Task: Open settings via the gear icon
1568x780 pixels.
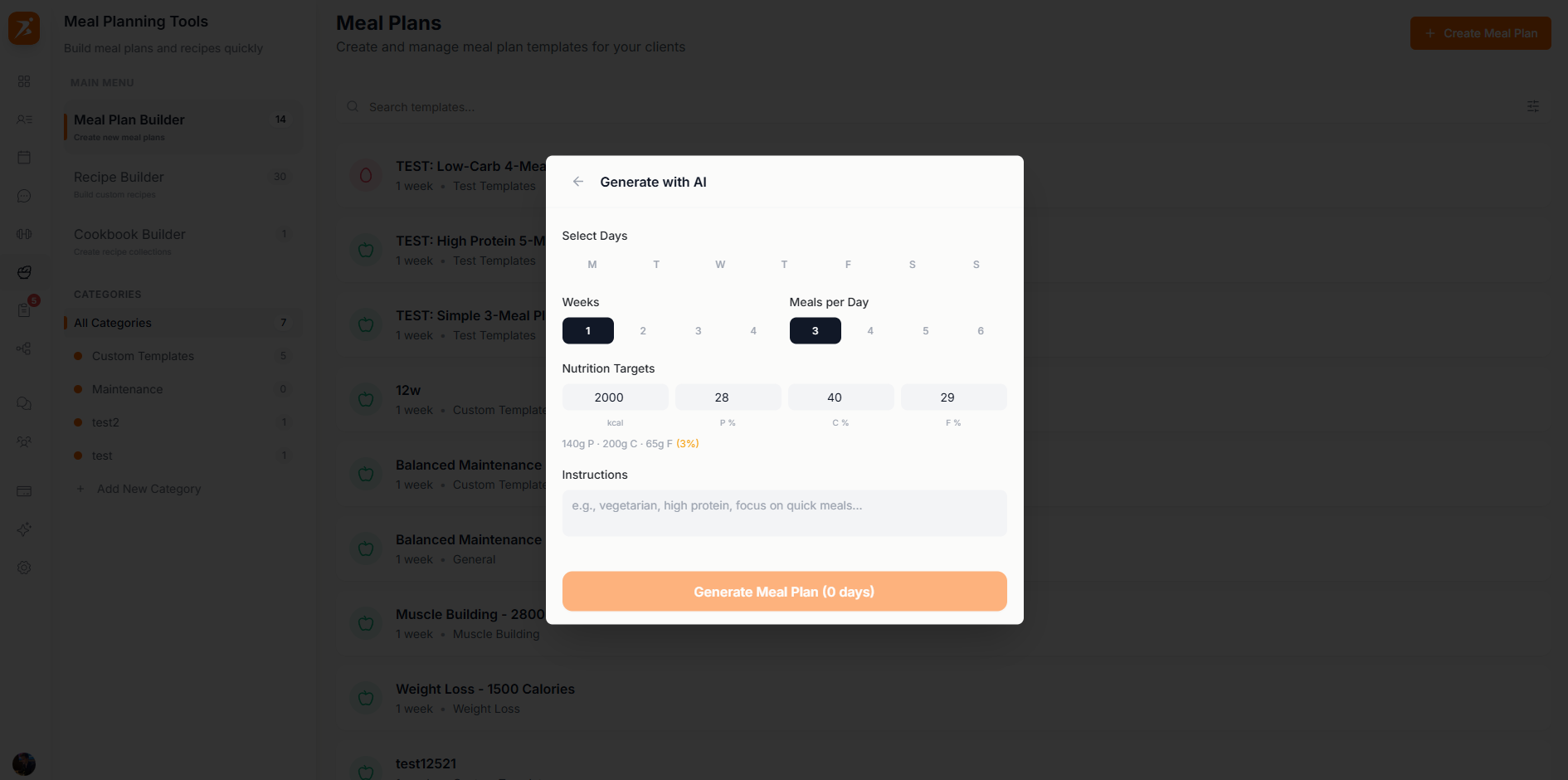Action: (24, 567)
